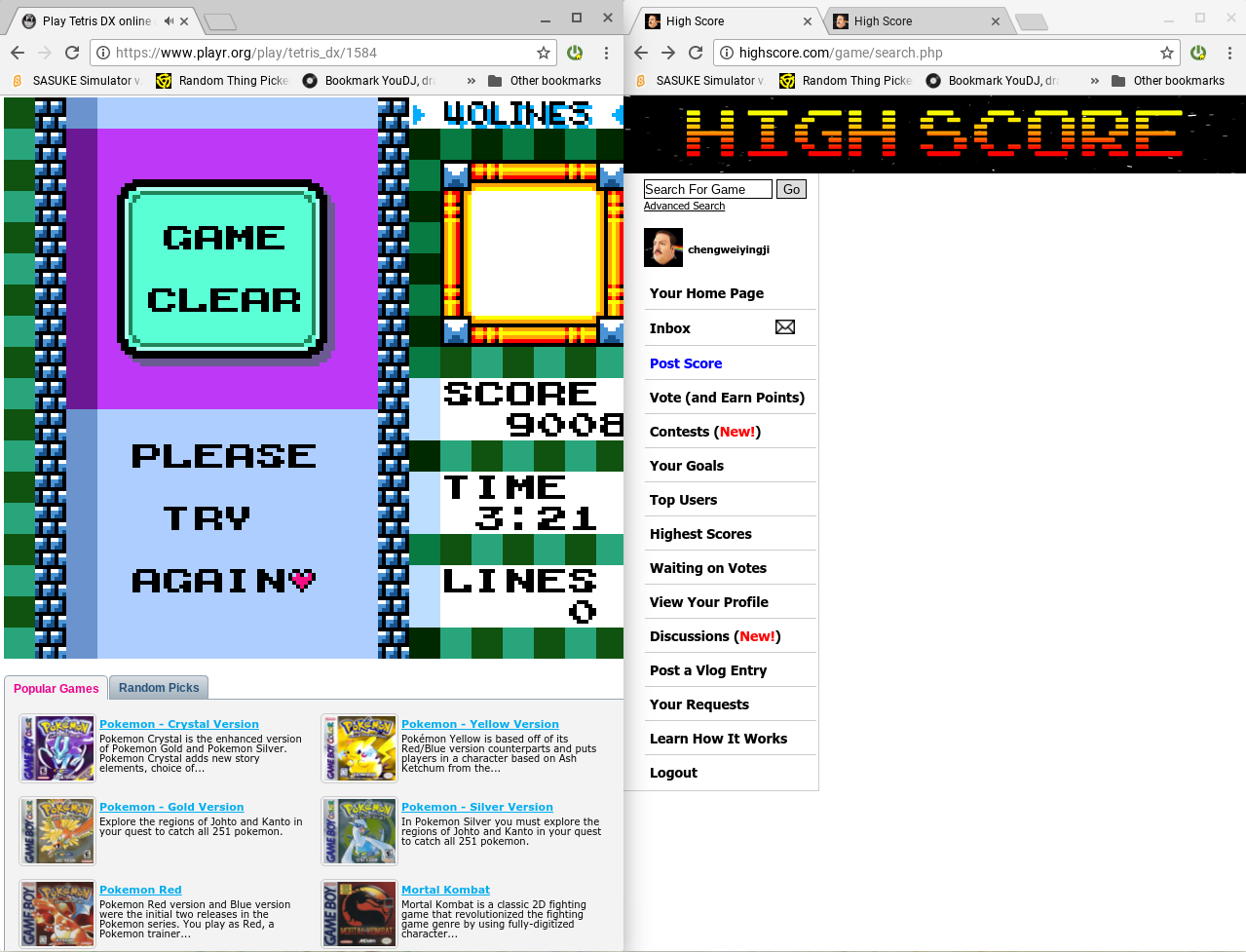Open the Mortal Kombat game link
The width and height of the screenshot is (1246, 952).
click(445, 890)
